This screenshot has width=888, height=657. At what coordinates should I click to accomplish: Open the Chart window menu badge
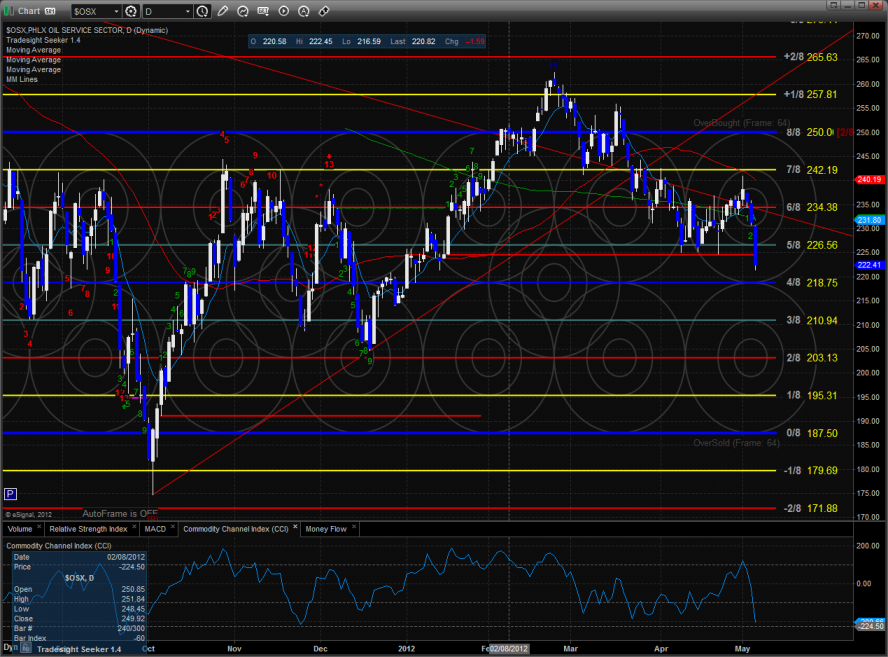[50, 10]
